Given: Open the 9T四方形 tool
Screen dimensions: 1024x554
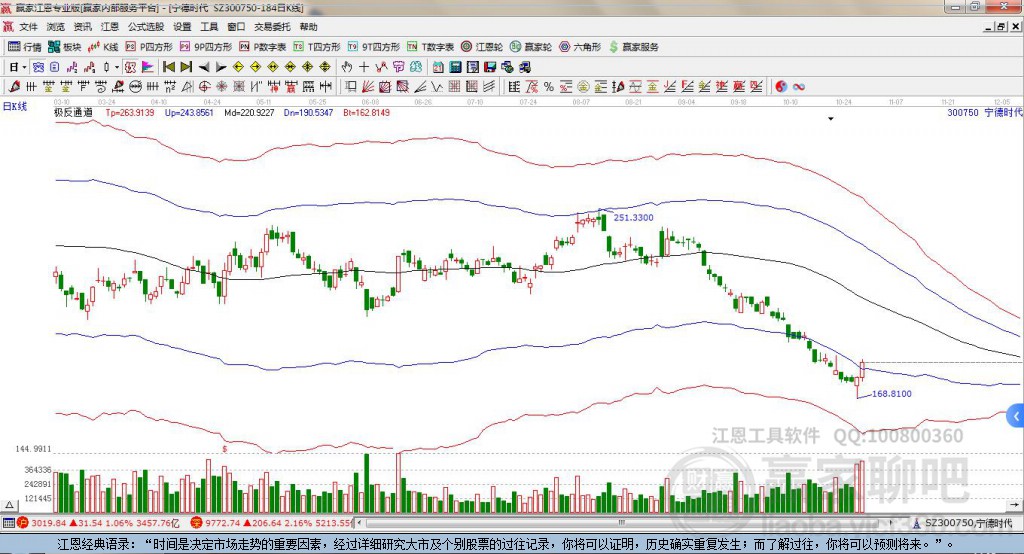Looking at the screenshot, I should pyautogui.click(x=374, y=47).
